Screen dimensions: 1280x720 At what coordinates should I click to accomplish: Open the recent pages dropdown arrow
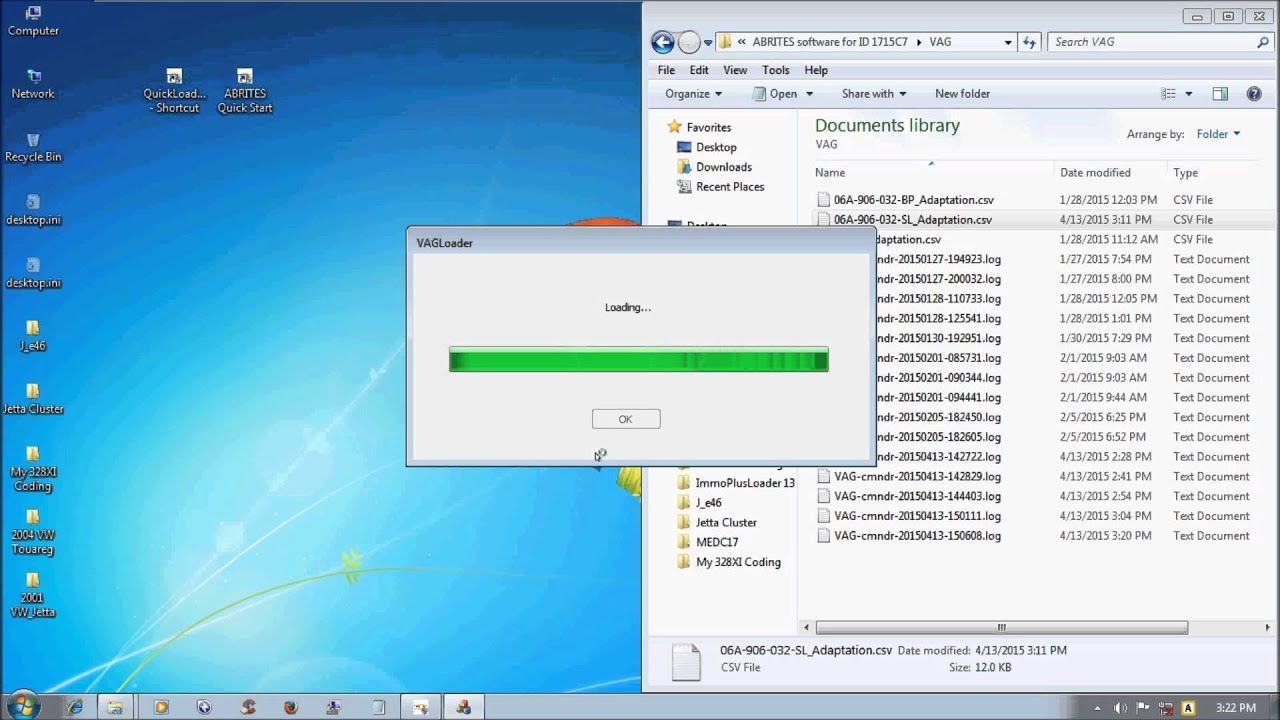tap(708, 42)
